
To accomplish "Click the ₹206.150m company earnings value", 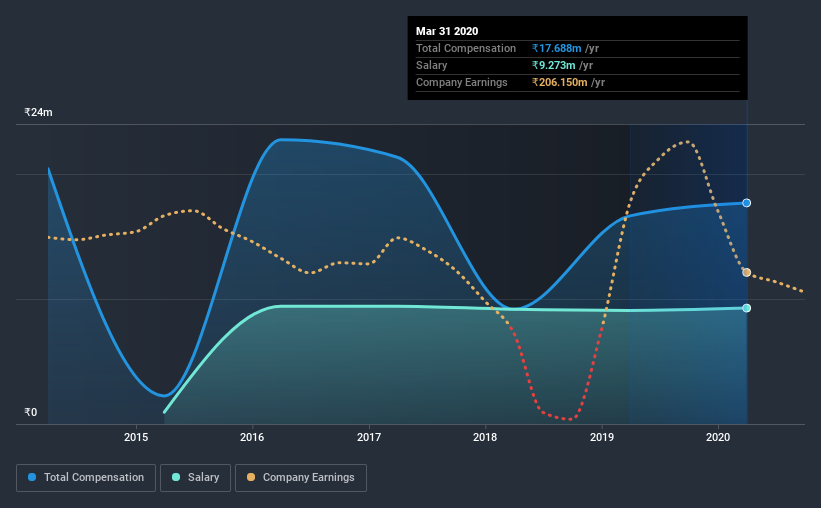I will click(x=560, y=82).
